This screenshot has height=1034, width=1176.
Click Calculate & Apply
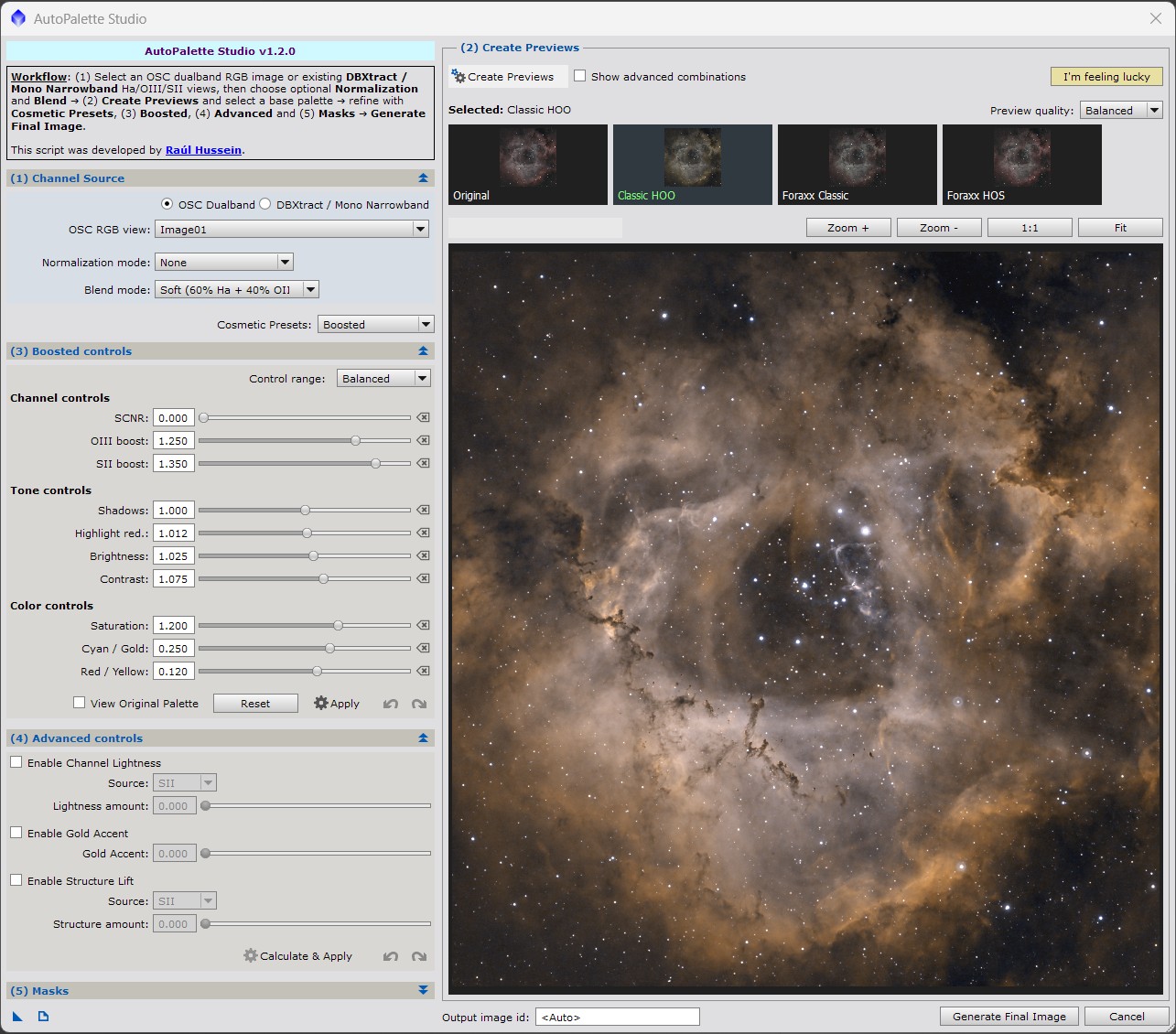[297, 956]
